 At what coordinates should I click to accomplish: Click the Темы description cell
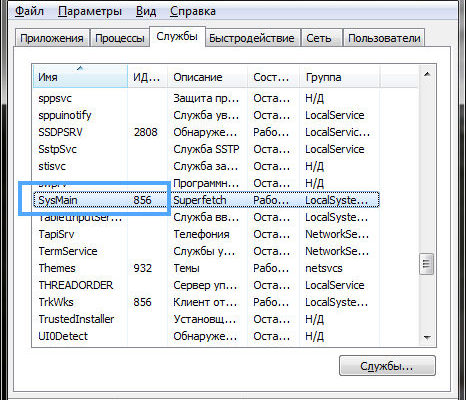(186, 268)
